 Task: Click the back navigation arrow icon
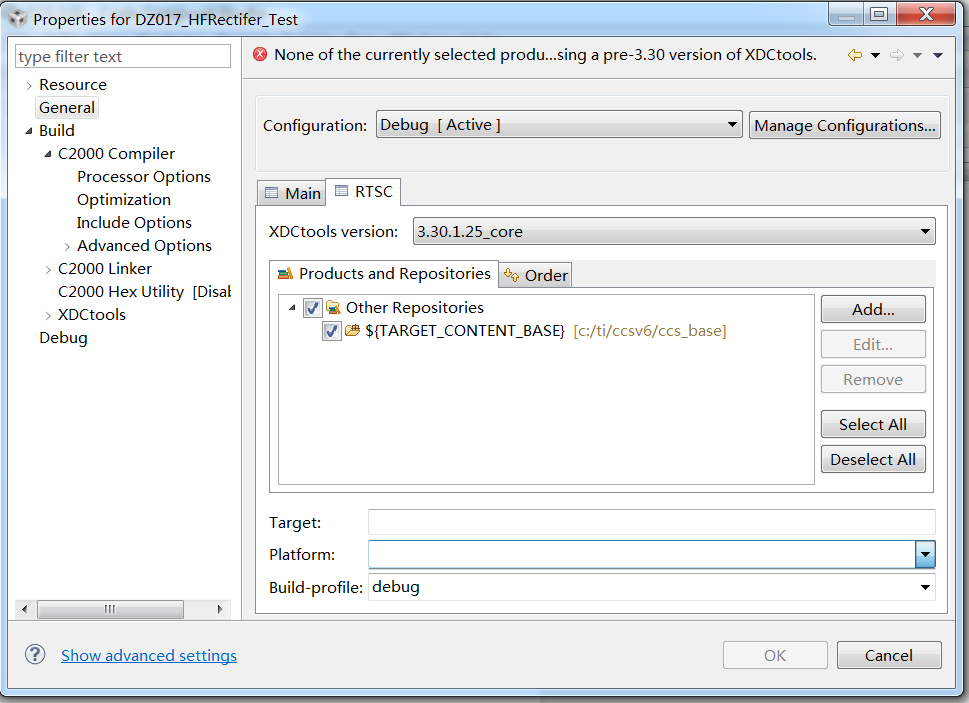point(854,55)
